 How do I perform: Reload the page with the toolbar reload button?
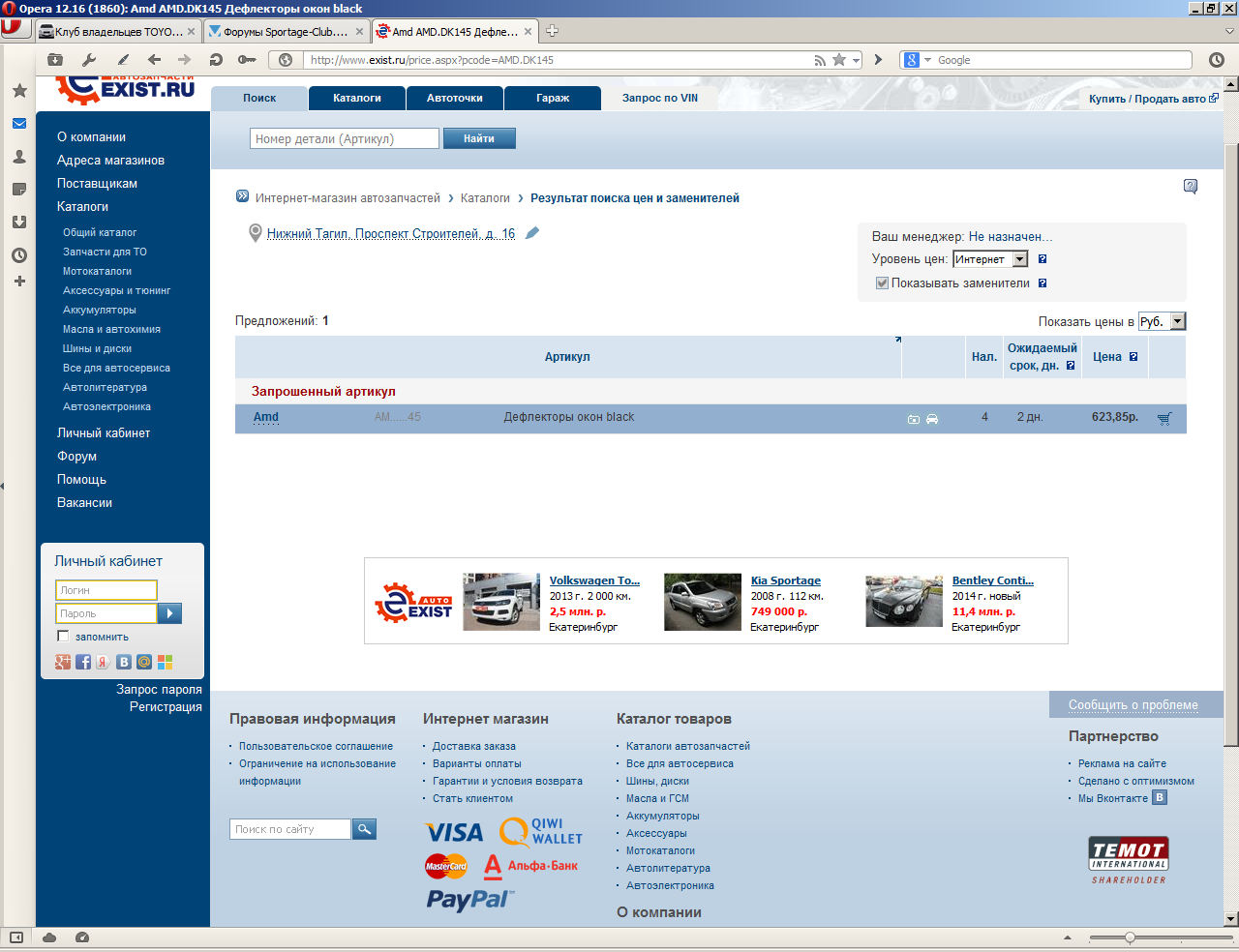tap(216, 60)
